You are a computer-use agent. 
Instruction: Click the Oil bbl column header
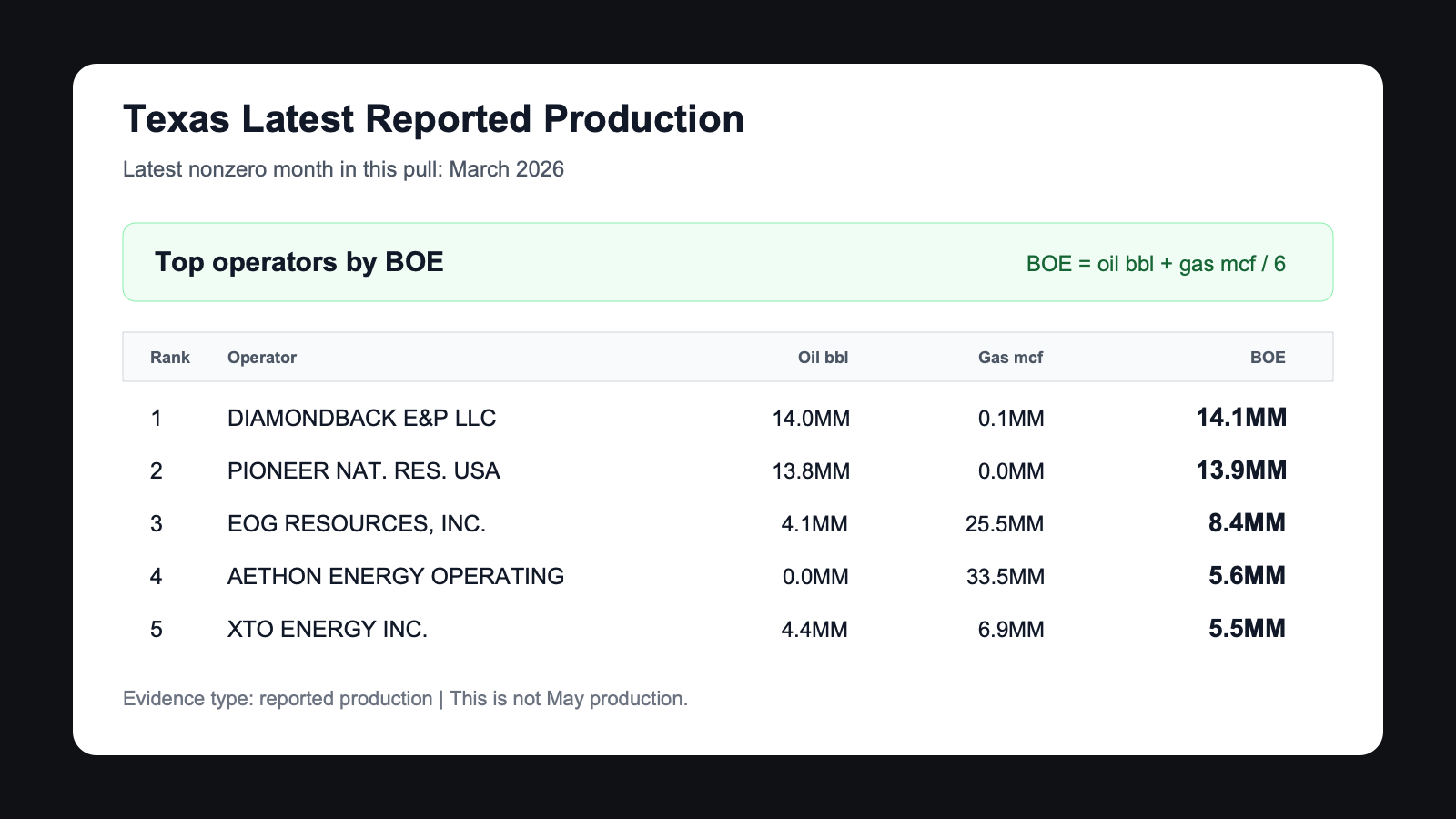click(x=823, y=358)
